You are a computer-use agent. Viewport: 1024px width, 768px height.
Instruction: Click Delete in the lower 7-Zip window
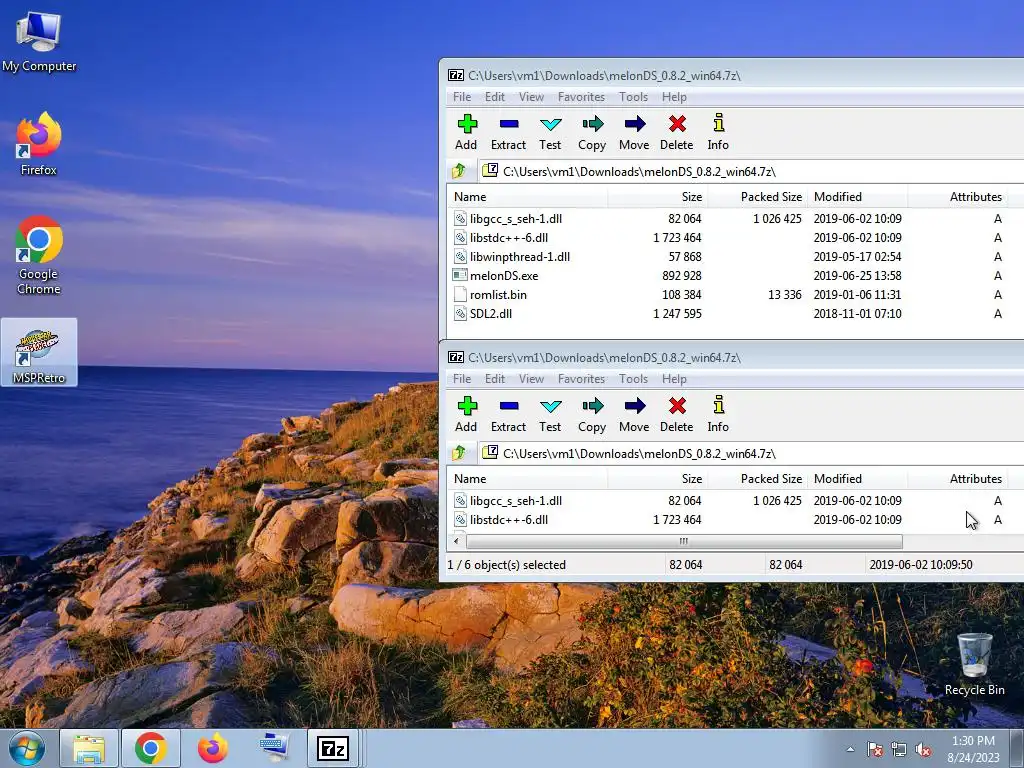click(677, 415)
